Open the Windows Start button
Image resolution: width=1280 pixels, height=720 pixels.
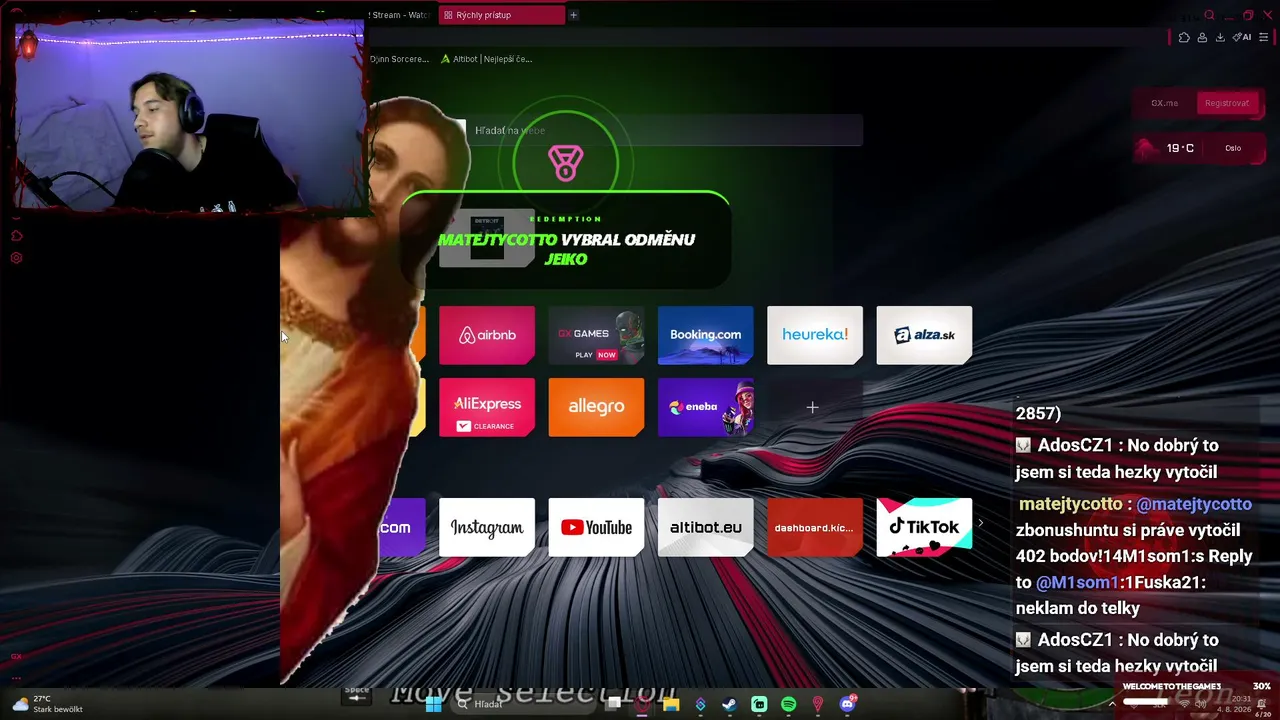[433, 704]
